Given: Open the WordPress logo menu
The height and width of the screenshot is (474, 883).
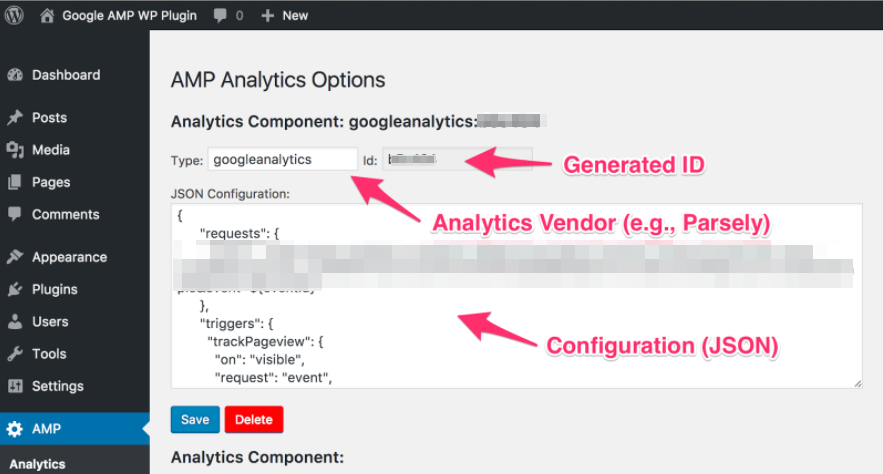Looking at the screenshot, I should (x=14, y=15).
